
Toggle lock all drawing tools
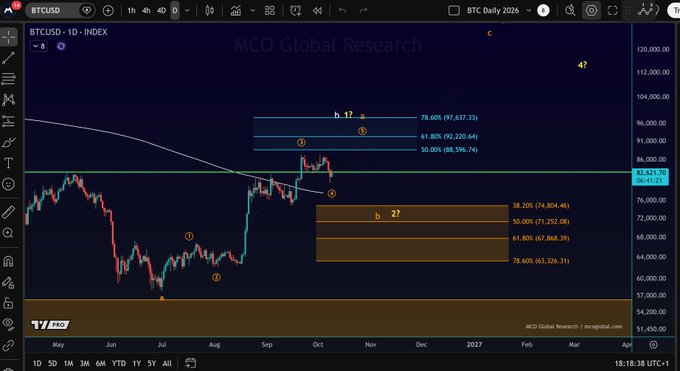(9, 303)
